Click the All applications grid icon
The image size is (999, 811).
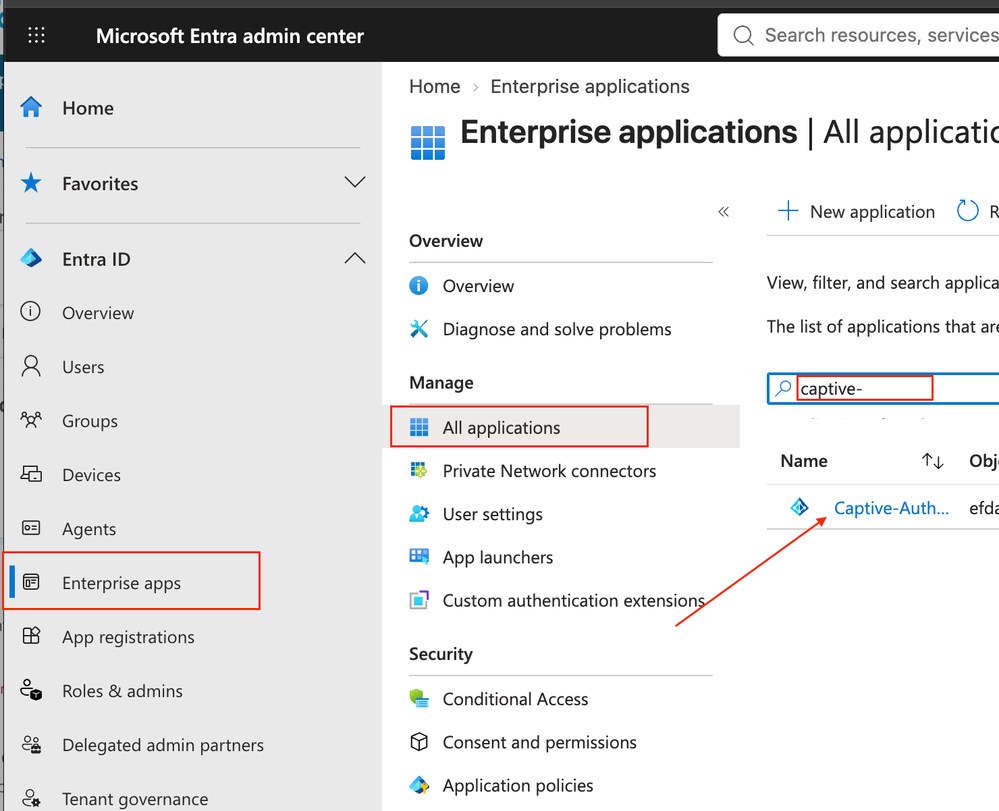click(419, 427)
